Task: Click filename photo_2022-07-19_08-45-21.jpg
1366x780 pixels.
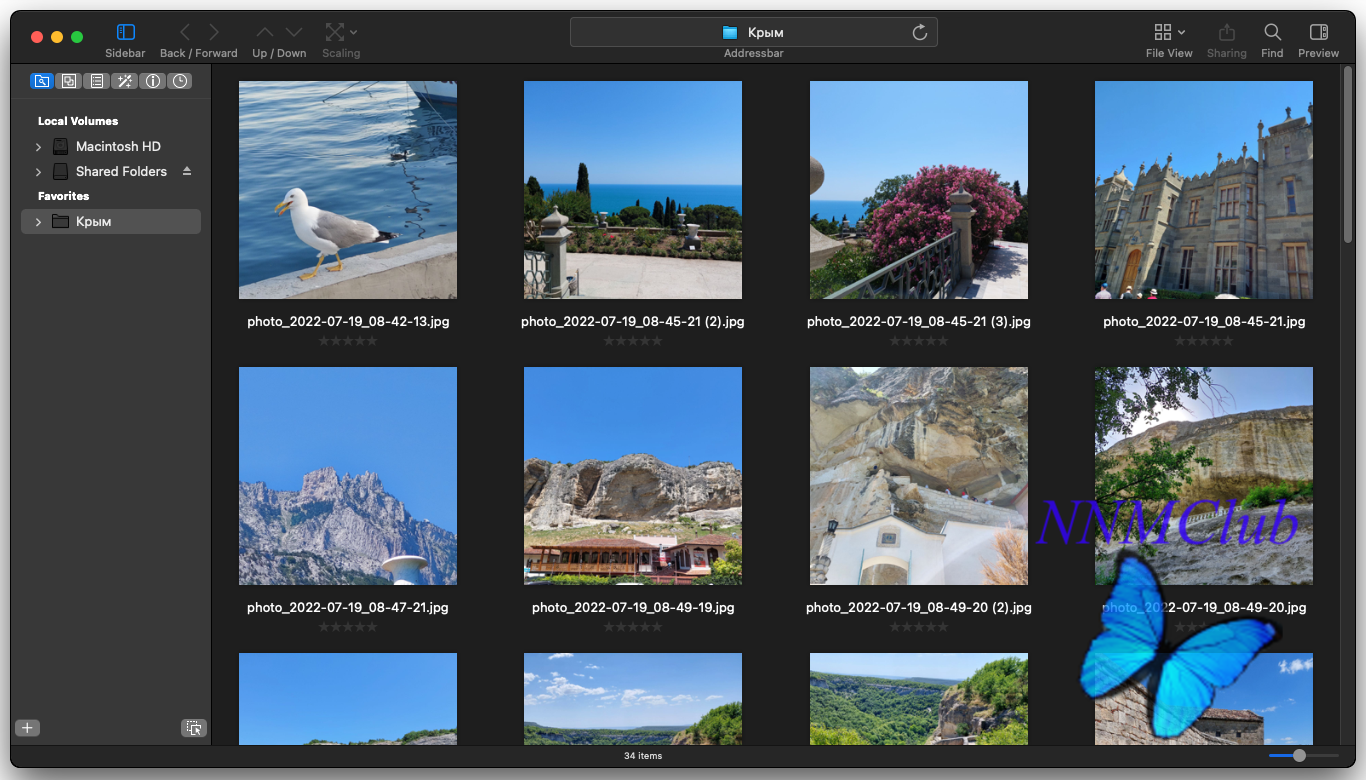Action: click(1204, 322)
